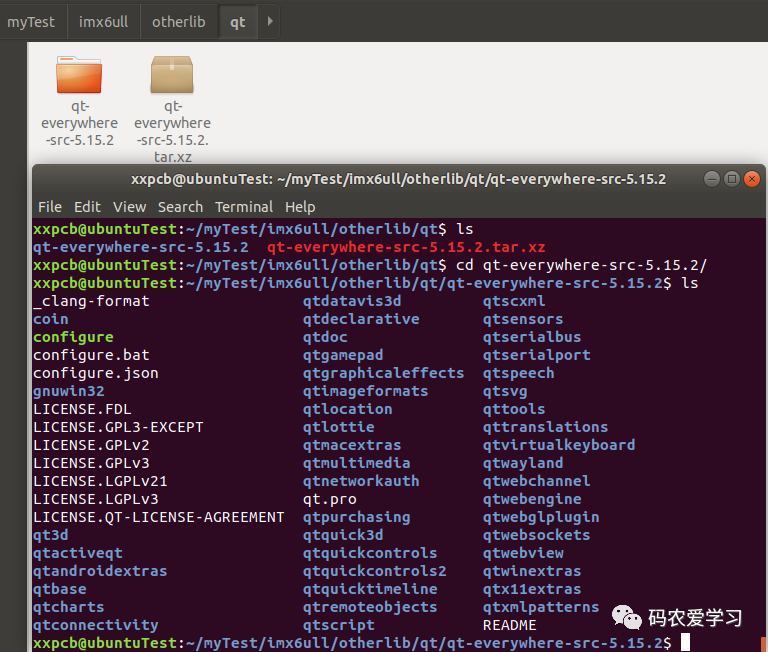Open the qt-everywhere-src-5.15.2 folder icon
The image size is (768, 652).
(79, 74)
